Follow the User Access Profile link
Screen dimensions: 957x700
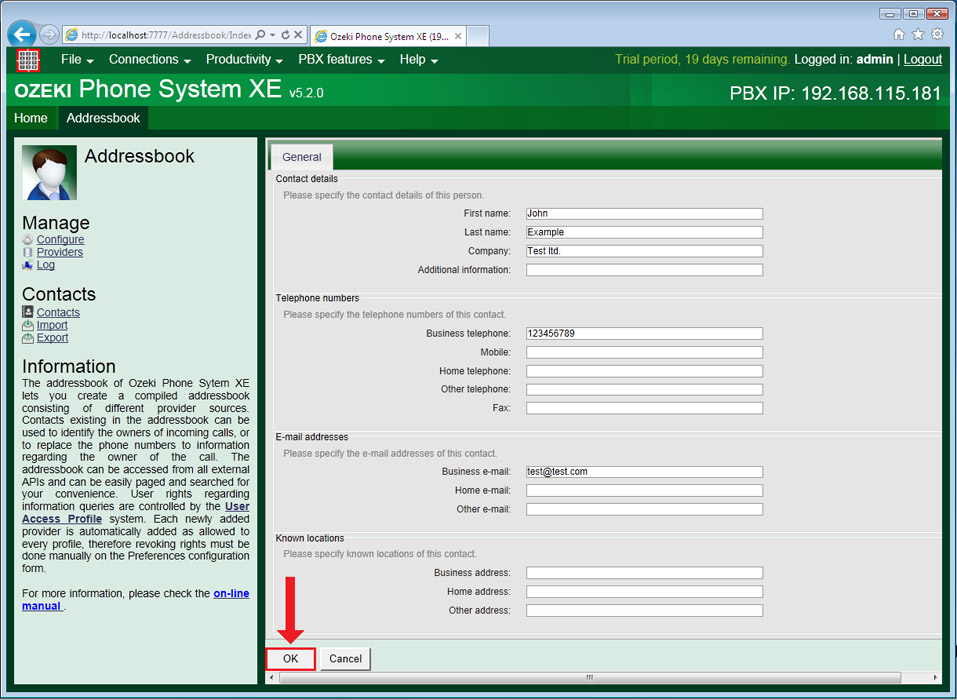coord(237,507)
